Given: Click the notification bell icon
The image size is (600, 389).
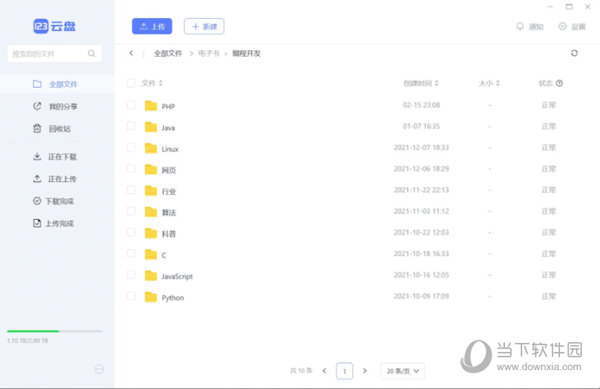Looking at the screenshot, I should pyautogui.click(x=520, y=26).
